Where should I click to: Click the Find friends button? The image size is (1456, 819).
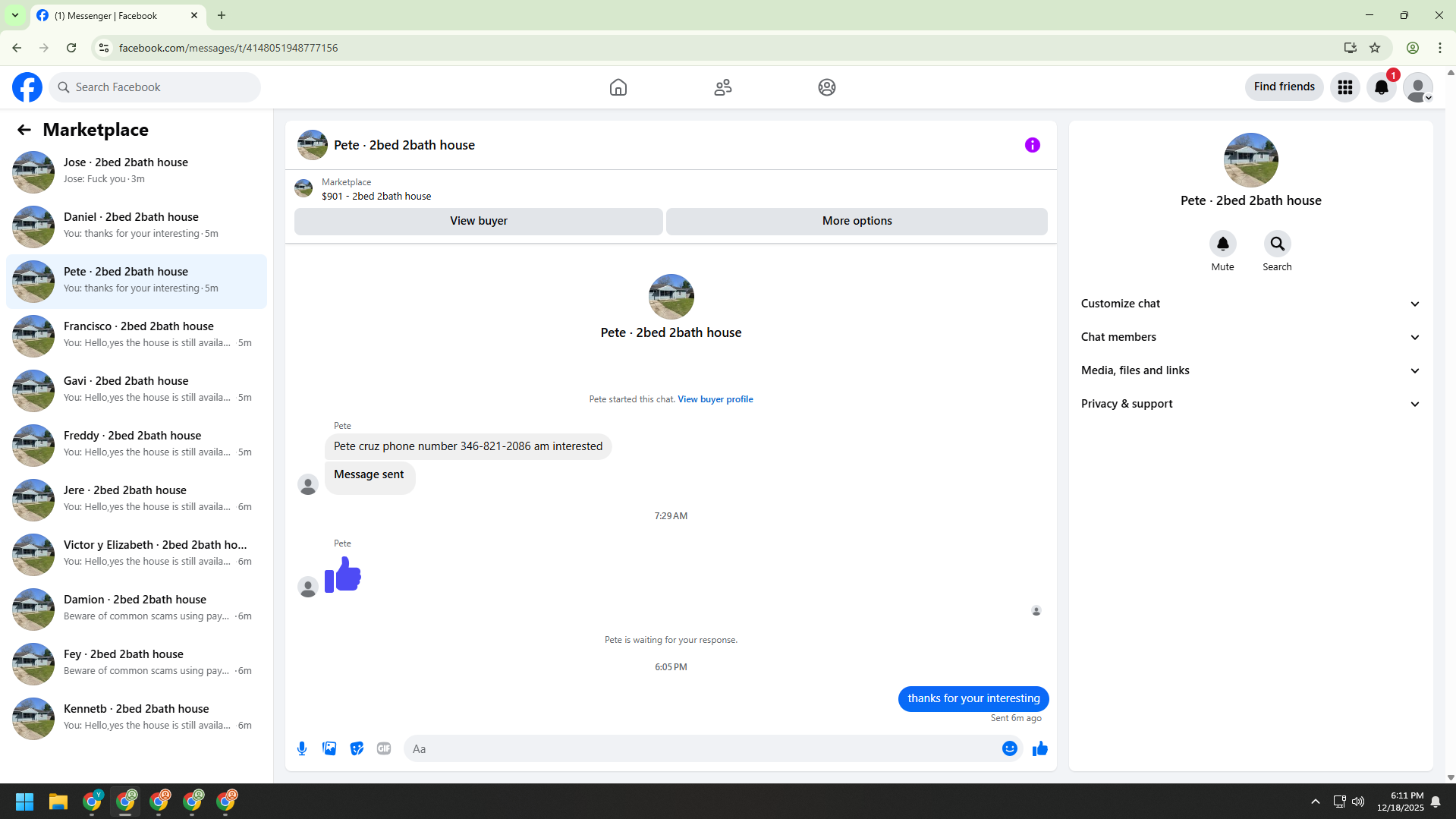pyautogui.click(x=1285, y=87)
